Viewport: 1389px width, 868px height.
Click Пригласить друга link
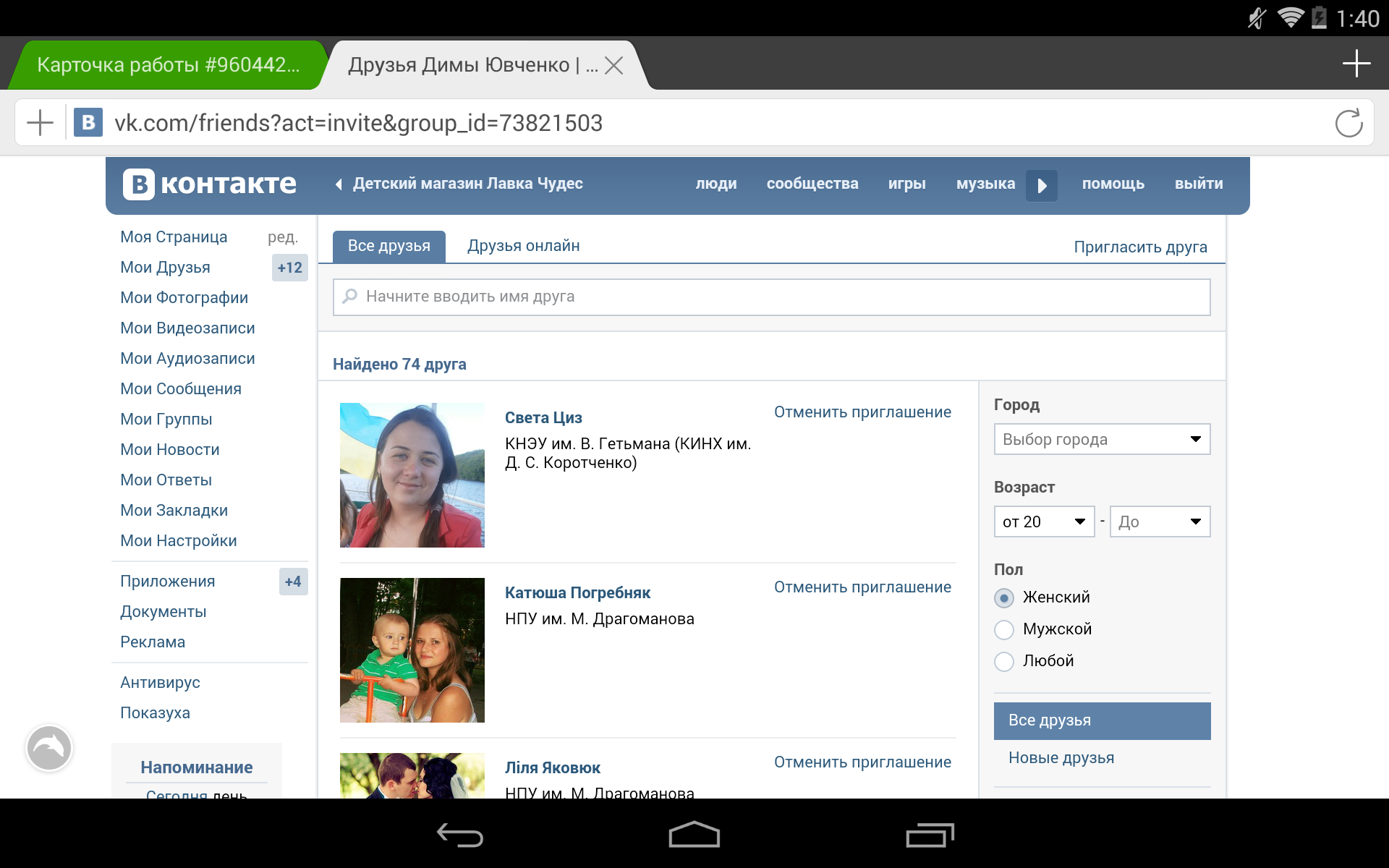(x=1140, y=247)
